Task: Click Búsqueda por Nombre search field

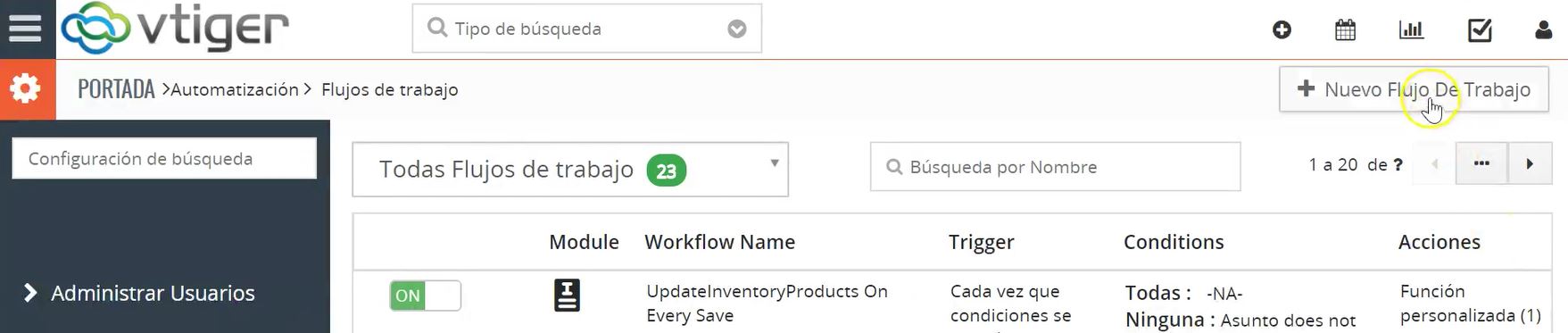Action: pos(1055,167)
